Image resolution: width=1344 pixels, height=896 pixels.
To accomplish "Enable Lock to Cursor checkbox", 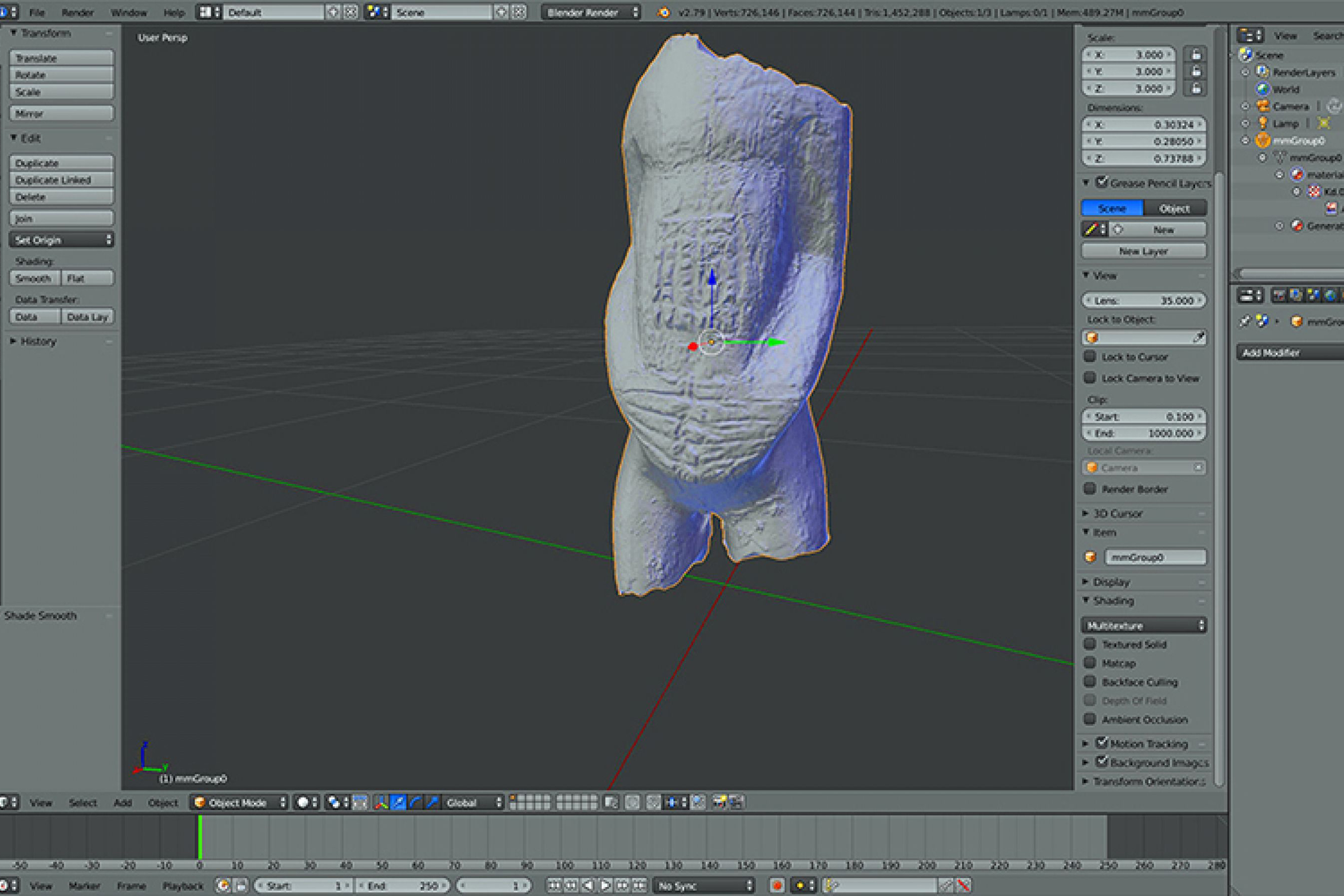I will tap(1090, 356).
